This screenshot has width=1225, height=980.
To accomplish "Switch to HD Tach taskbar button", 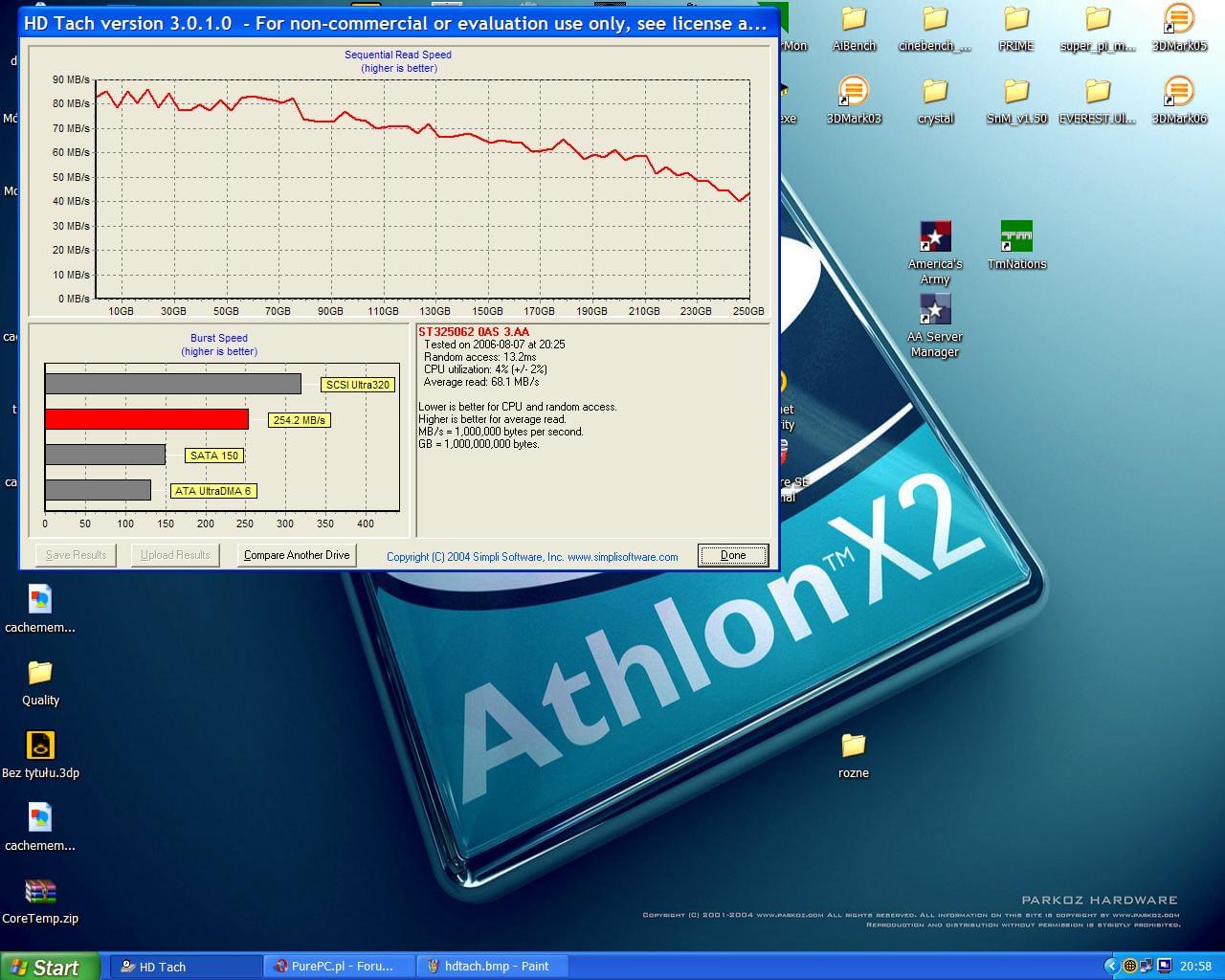I will pos(187,967).
